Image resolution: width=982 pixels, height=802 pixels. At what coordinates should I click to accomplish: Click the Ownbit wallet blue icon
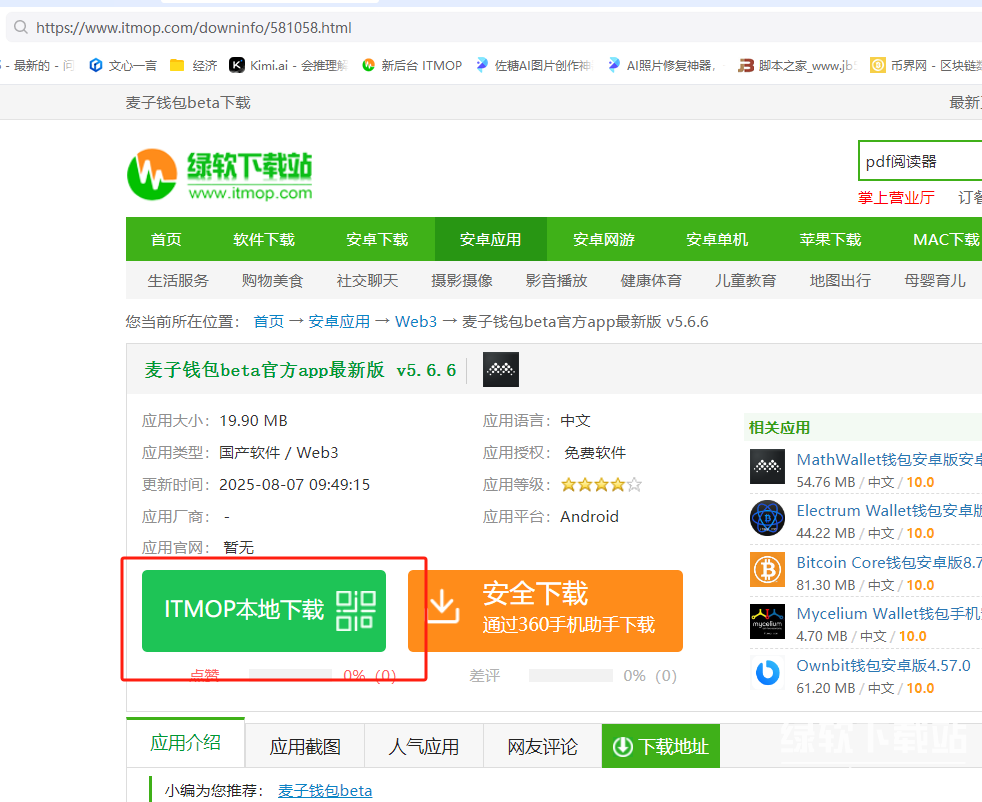pos(767,673)
